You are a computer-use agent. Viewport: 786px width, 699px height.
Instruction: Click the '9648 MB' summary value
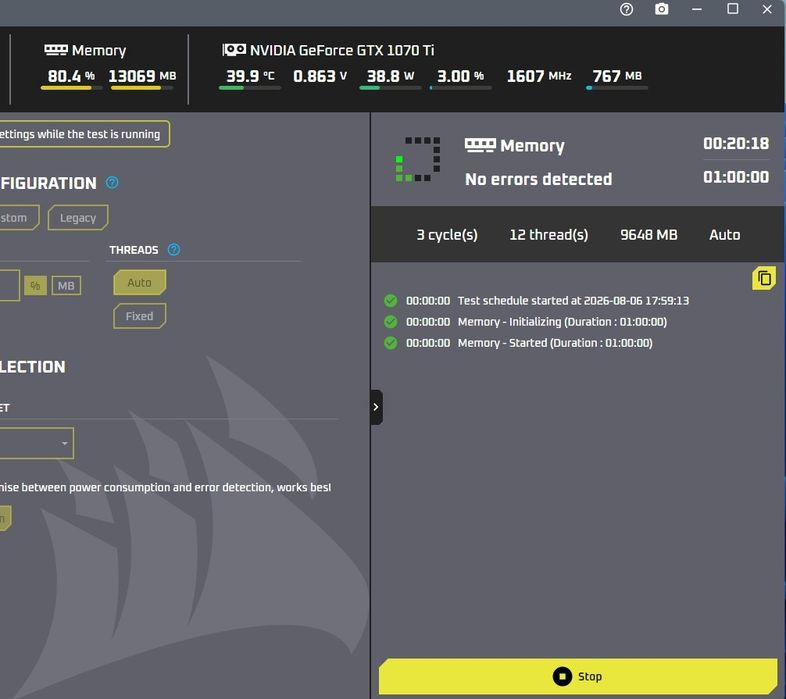[649, 235]
